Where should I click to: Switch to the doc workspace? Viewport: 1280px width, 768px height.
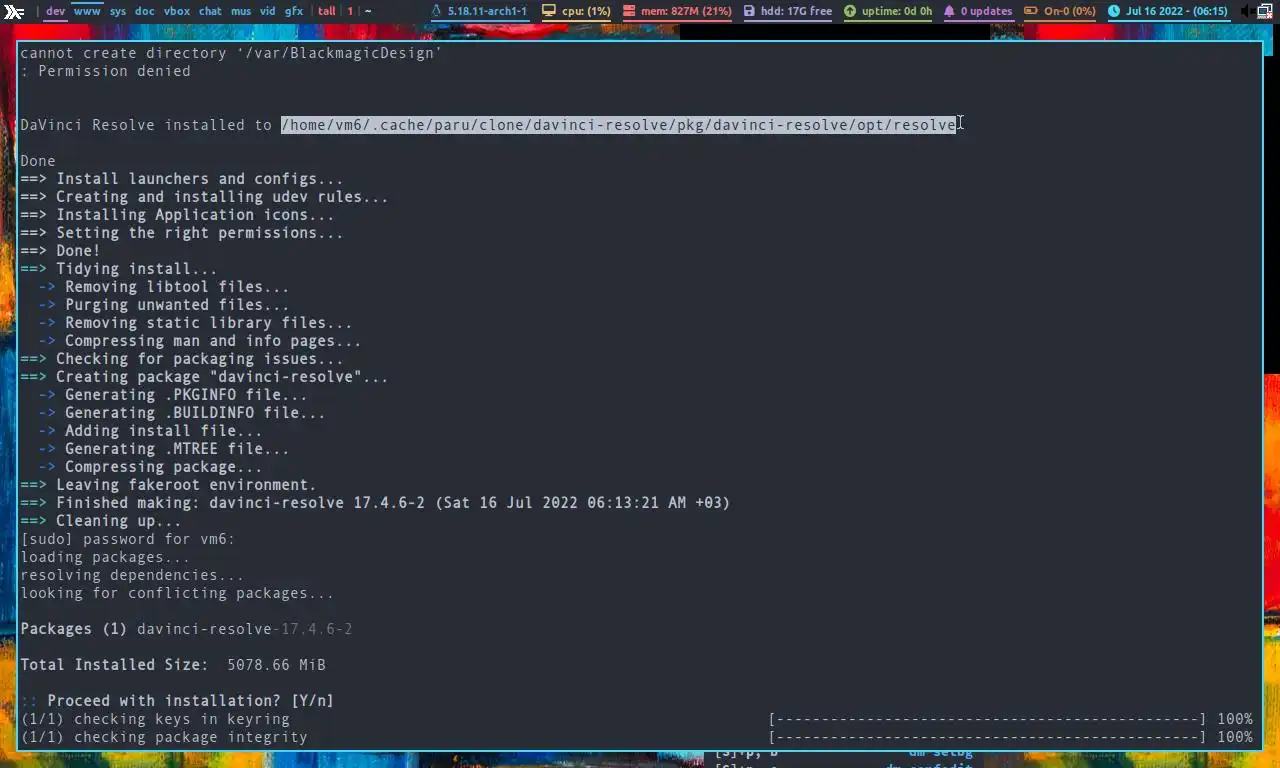pos(145,12)
